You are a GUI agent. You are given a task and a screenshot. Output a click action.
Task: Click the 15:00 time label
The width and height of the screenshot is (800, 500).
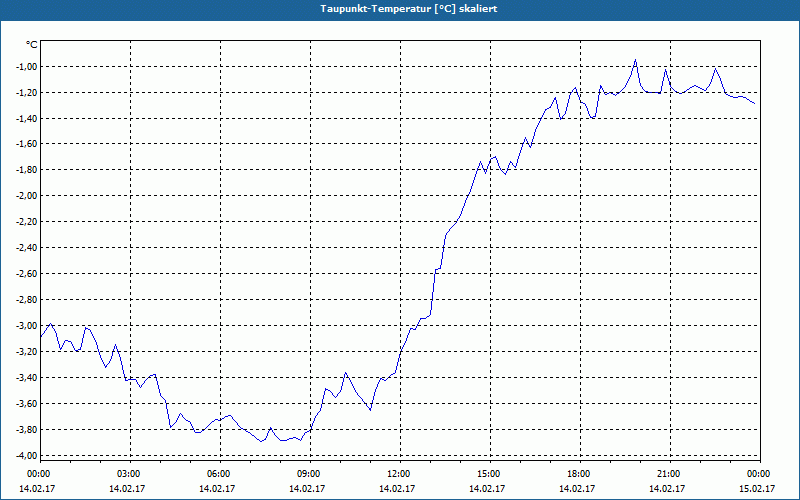click(x=487, y=474)
